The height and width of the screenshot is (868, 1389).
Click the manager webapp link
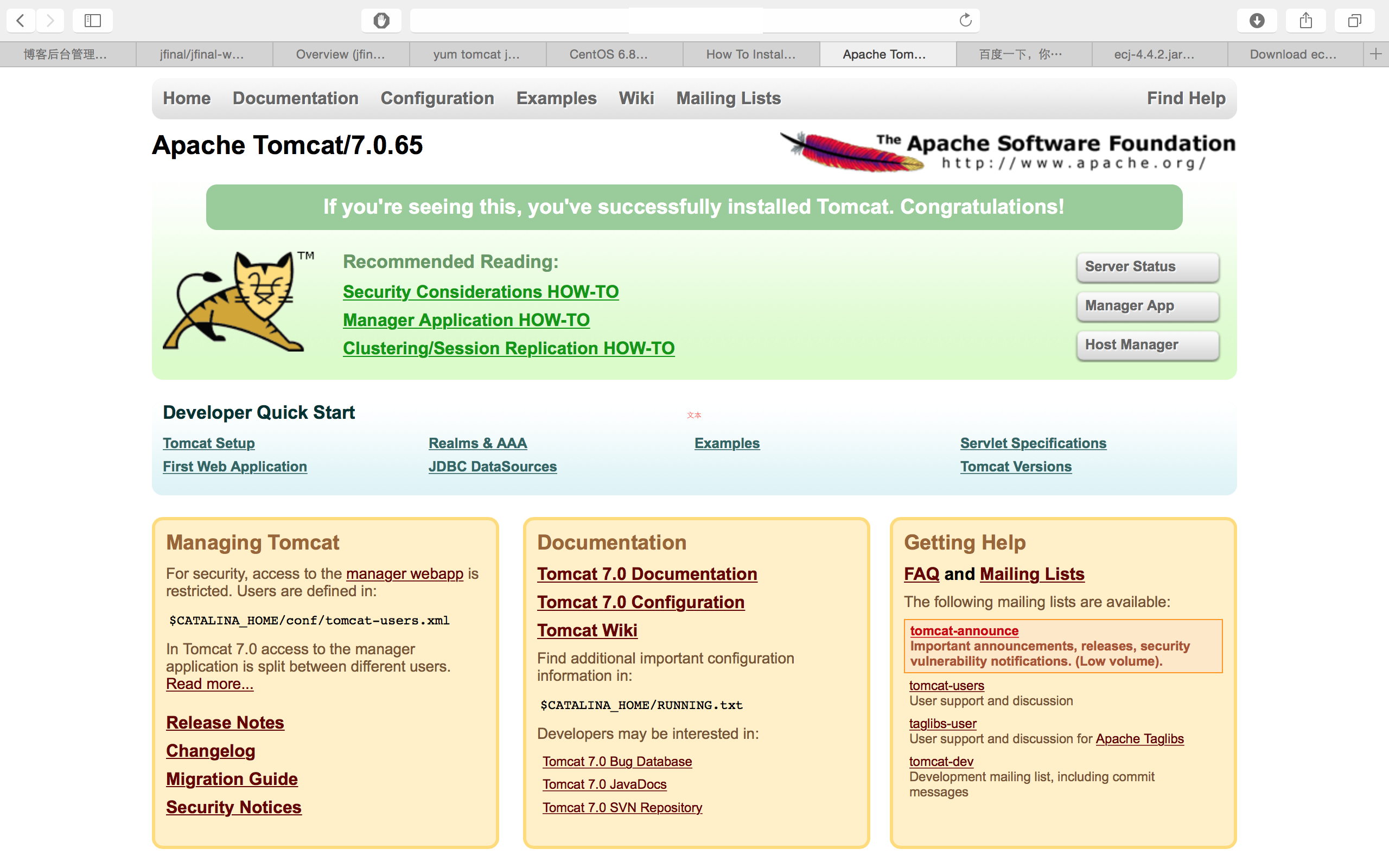(x=405, y=573)
